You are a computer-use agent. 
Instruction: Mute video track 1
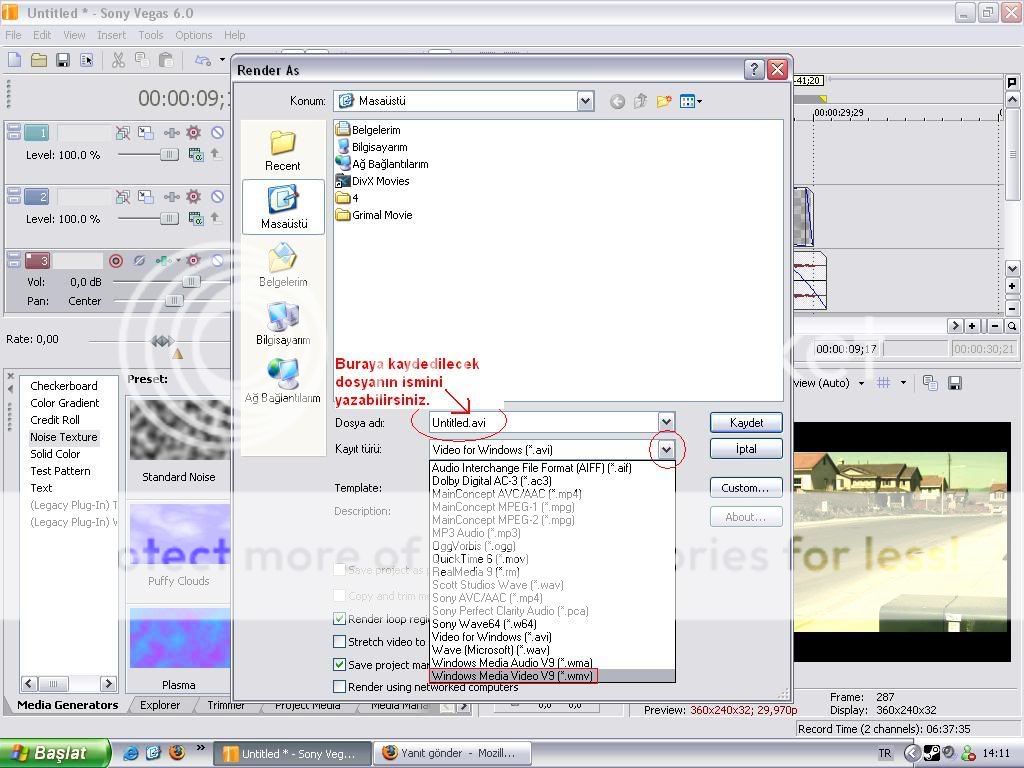pos(217,133)
